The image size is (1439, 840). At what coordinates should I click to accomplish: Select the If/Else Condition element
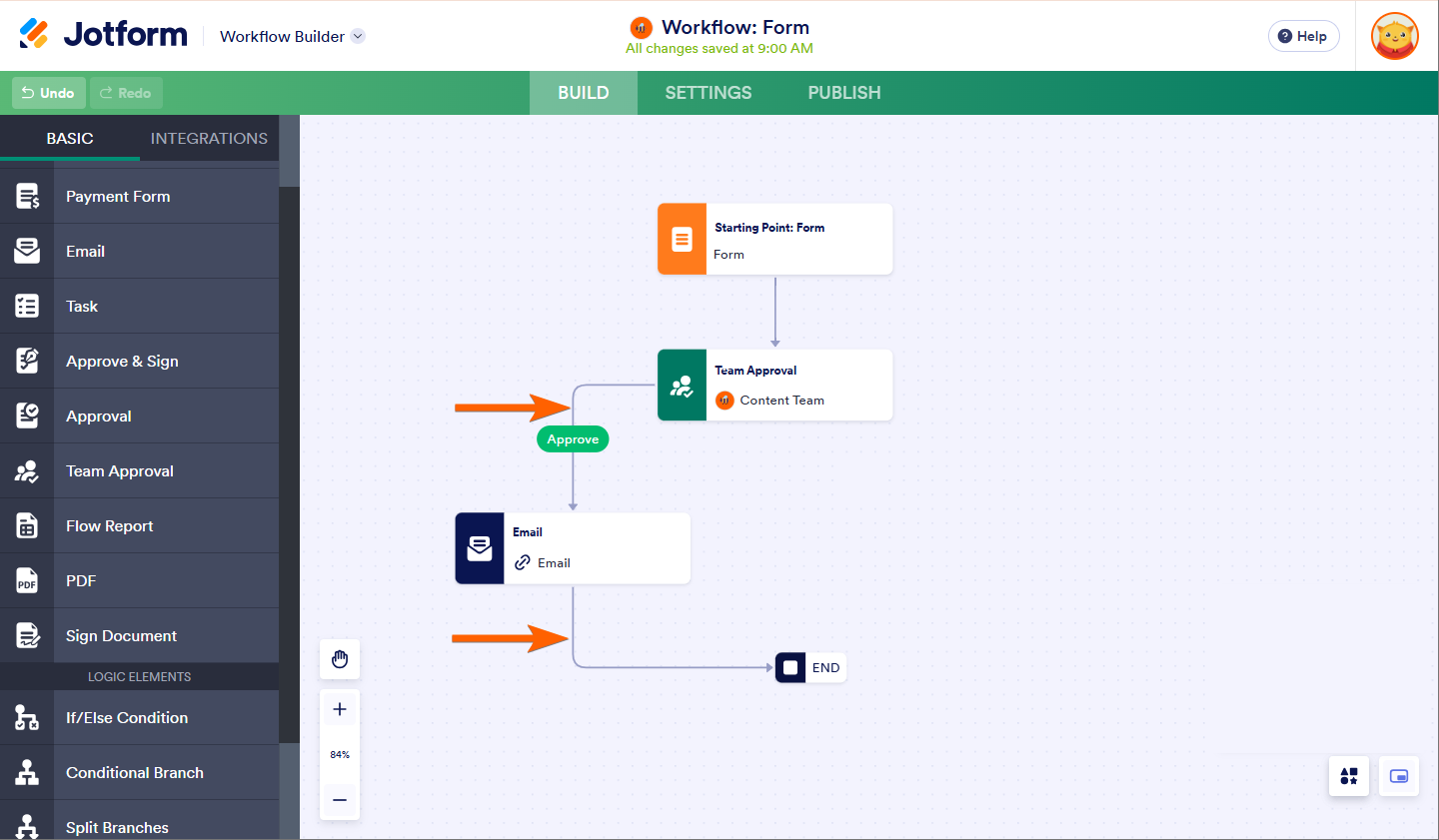pos(127,717)
